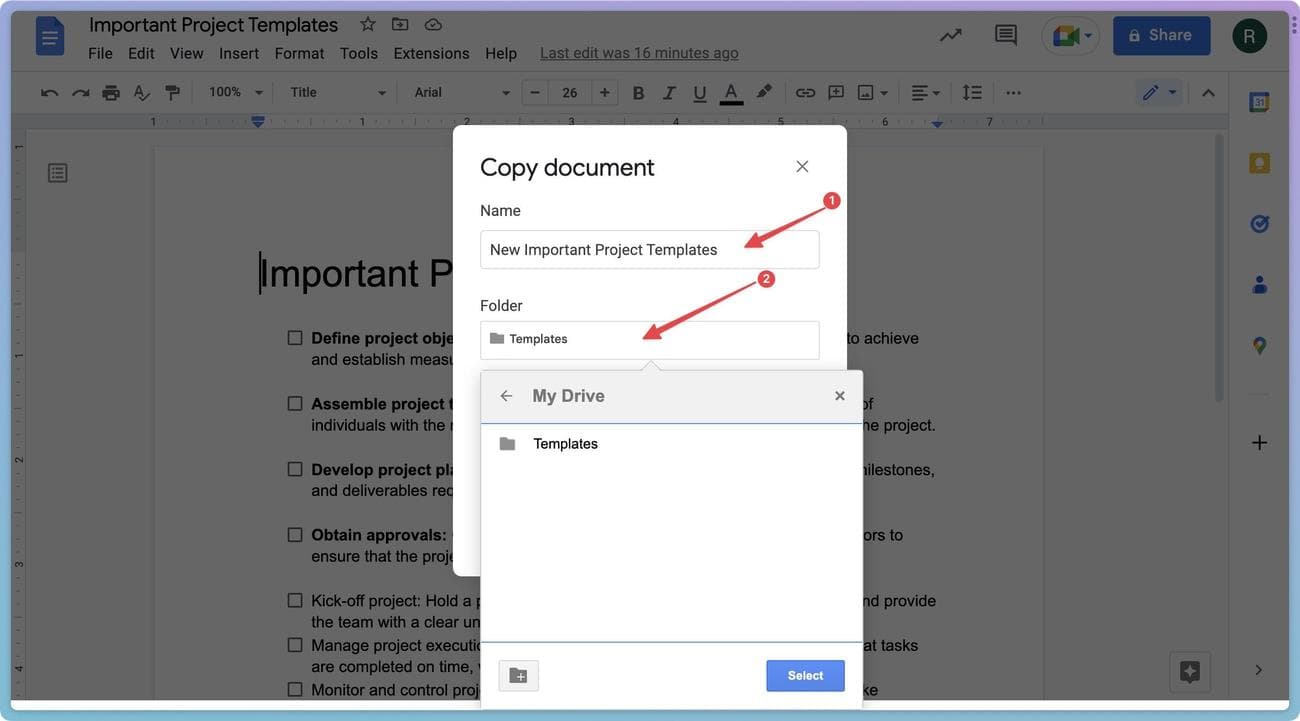Click the back arrow beside My Drive
1300x721 pixels.
pyautogui.click(x=506, y=396)
